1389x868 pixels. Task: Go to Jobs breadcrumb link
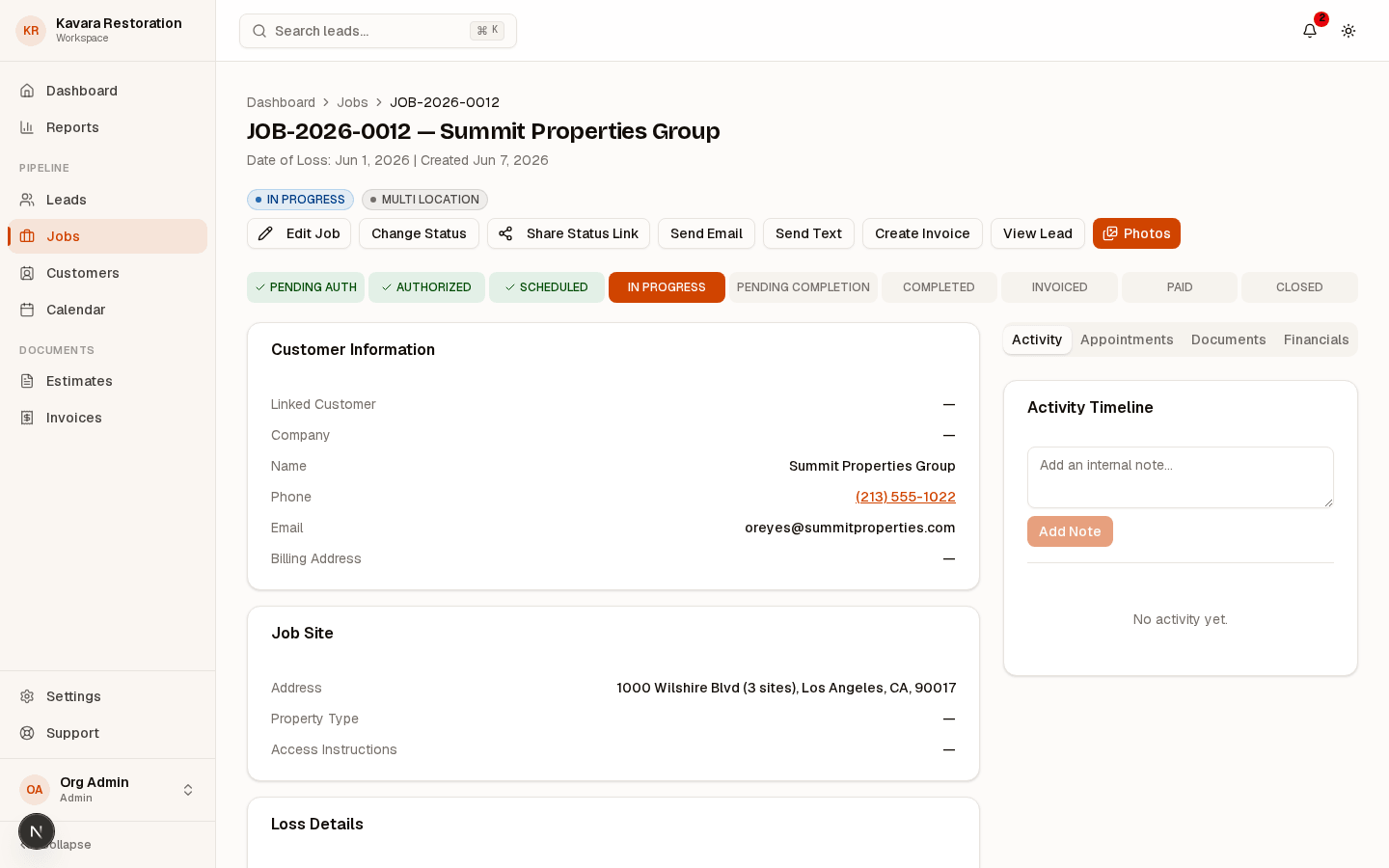point(352,102)
